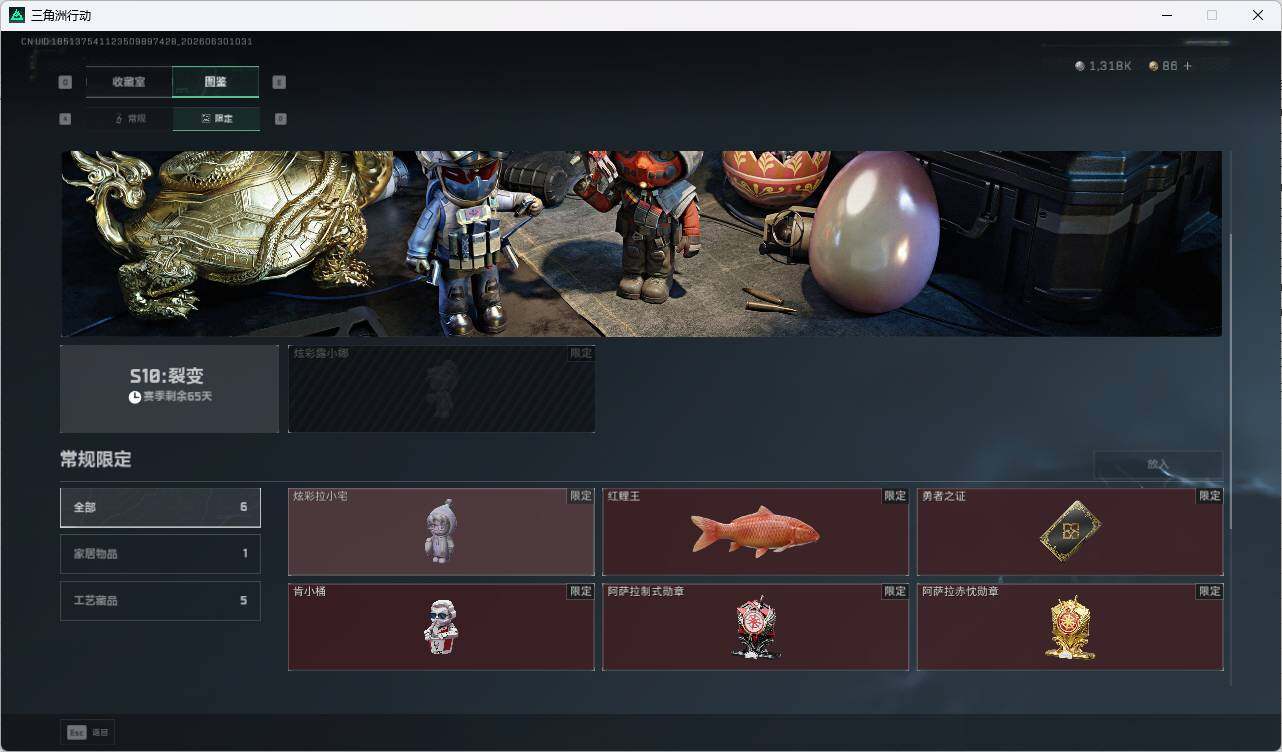This screenshot has width=1282, height=752.
Task: Select the S10:裂变 season card
Action: tap(169, 389)
